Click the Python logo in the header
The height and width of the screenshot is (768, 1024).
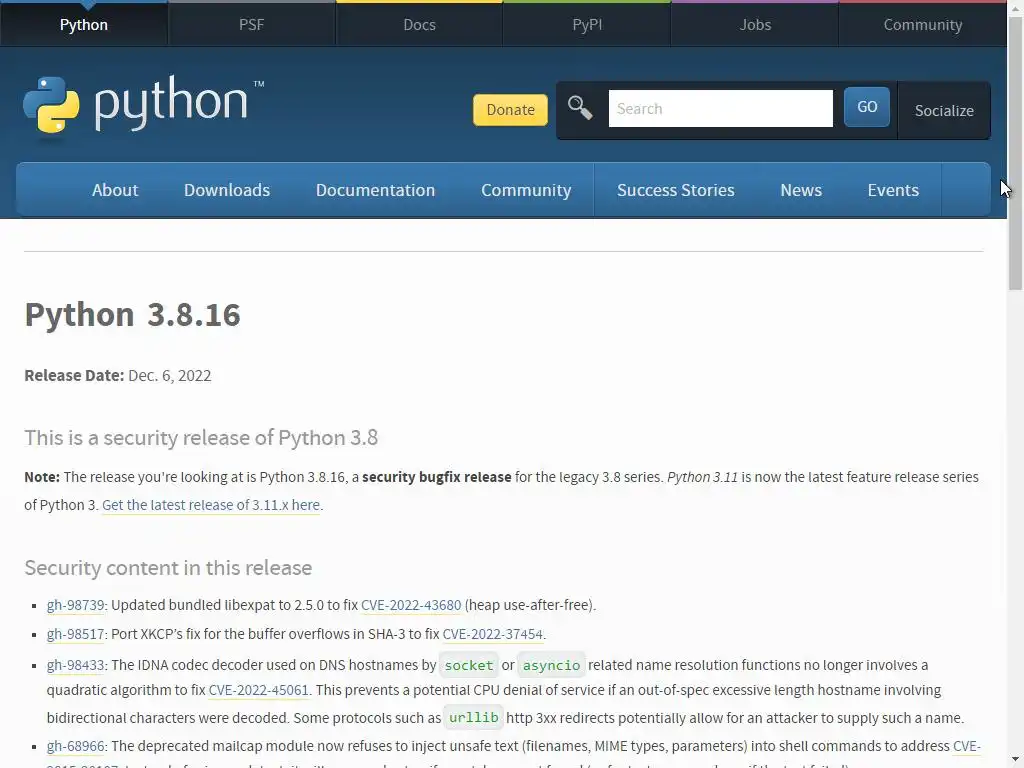pos(144,104)
